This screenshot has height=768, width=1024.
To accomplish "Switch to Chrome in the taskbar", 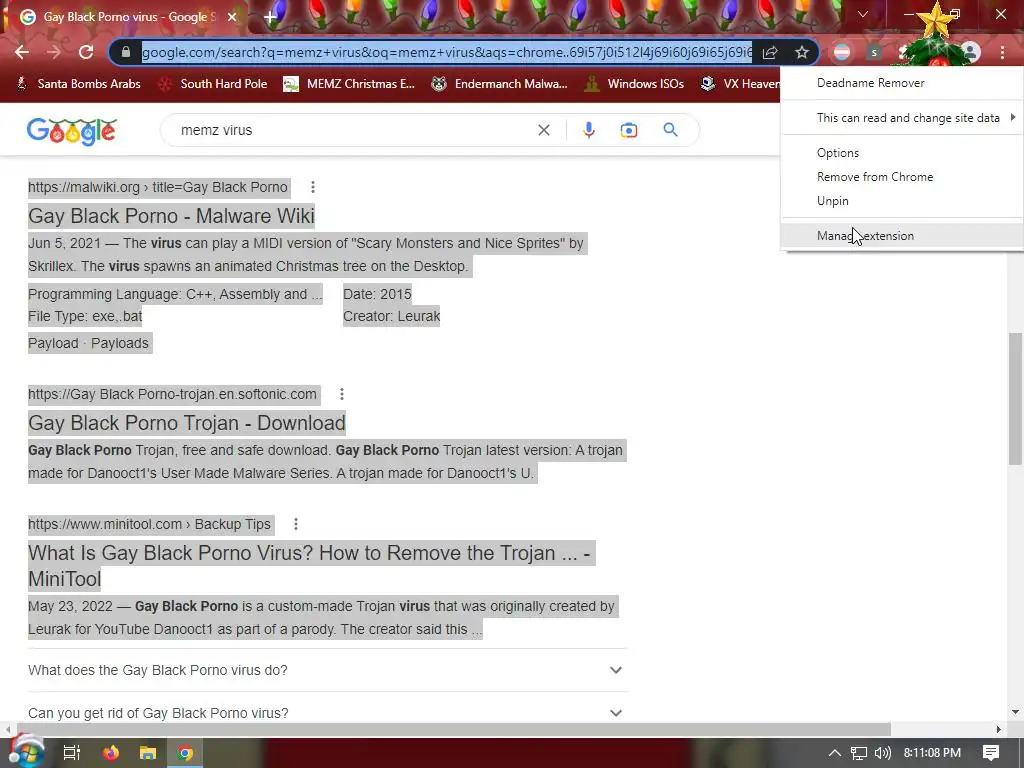I will [185, 753].
